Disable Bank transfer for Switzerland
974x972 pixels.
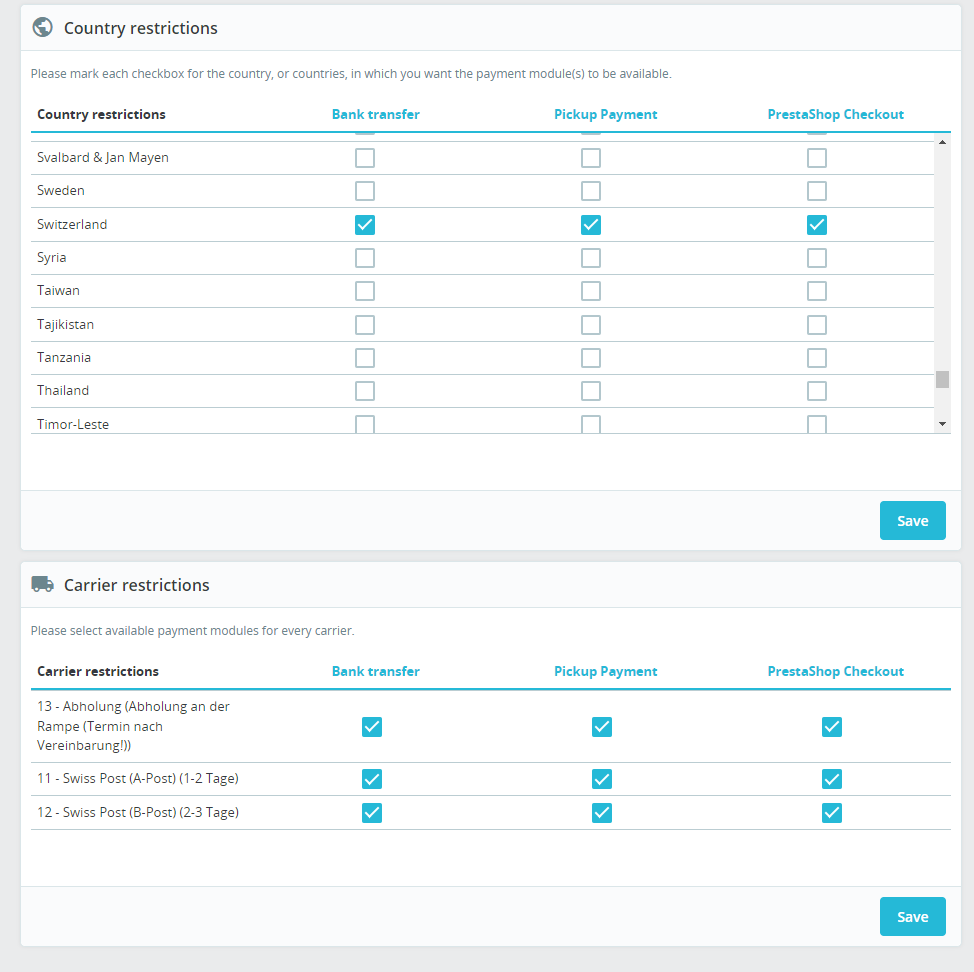pyautogui.click(x=365, y=224)
